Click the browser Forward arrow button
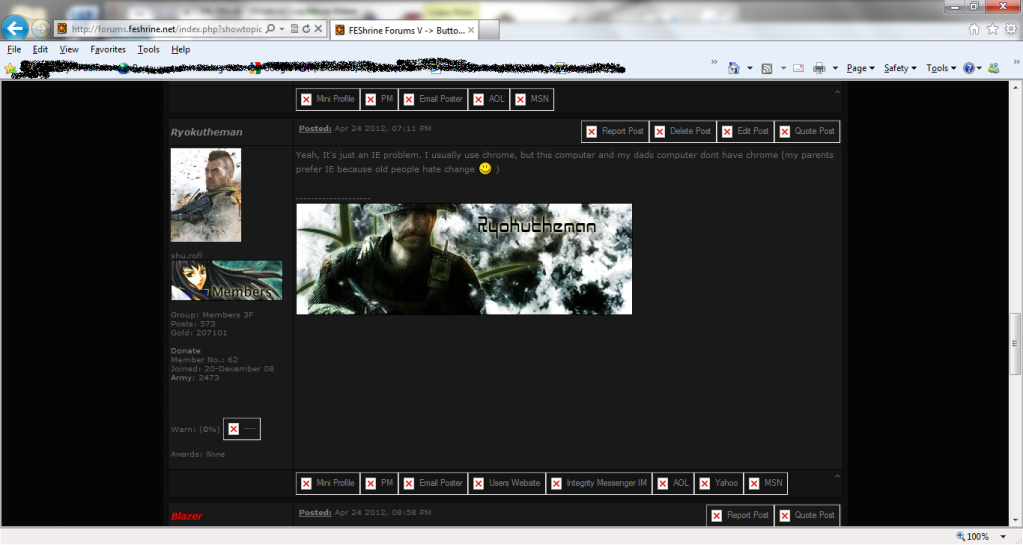Image resolution: width=1023 pixels, height=545 pixels. pyautogui.click(x=40, y=29)
